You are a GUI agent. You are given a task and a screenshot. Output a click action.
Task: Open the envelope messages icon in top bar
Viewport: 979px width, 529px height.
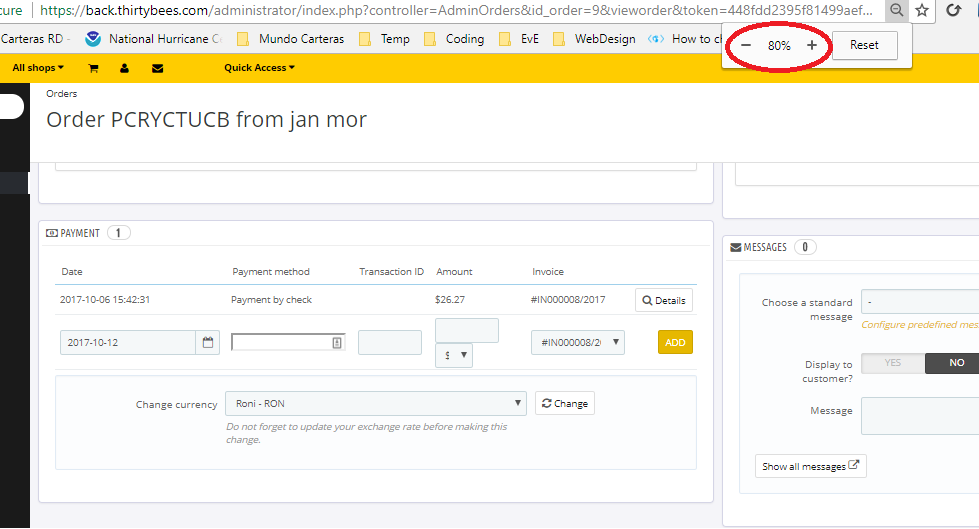pyautogui.click(x=157, y=68)
